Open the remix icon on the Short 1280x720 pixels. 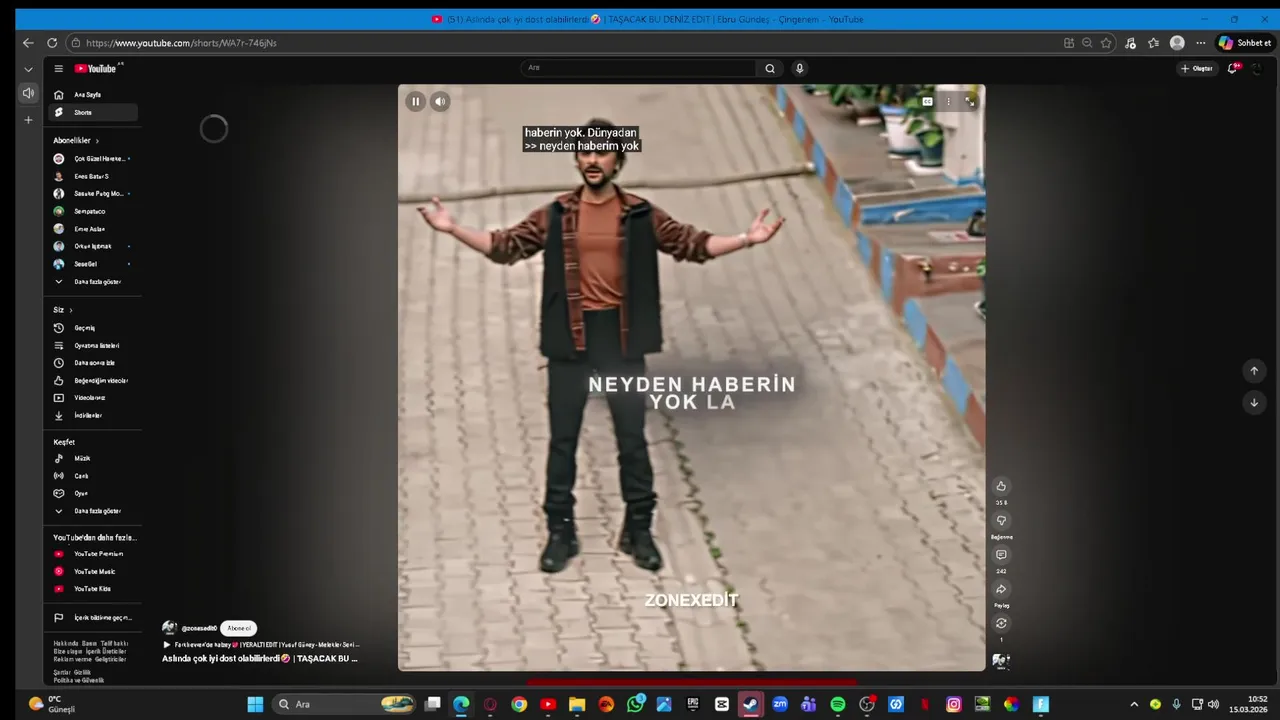(x=1001, y=623)
